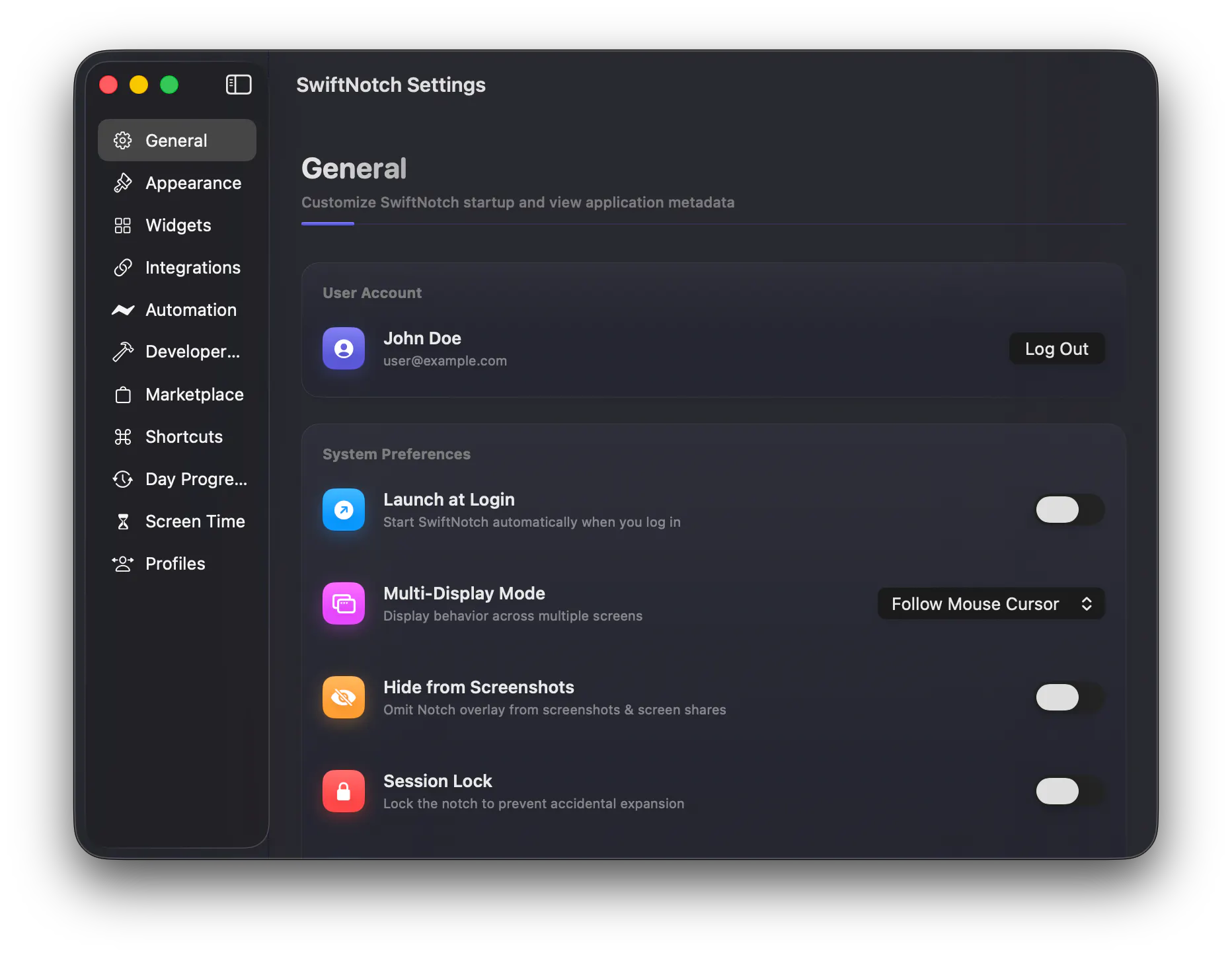Click the Profiles person icon
This screenshot has width=1232, height=957.
pyautogui.click(x=123, y=564)
